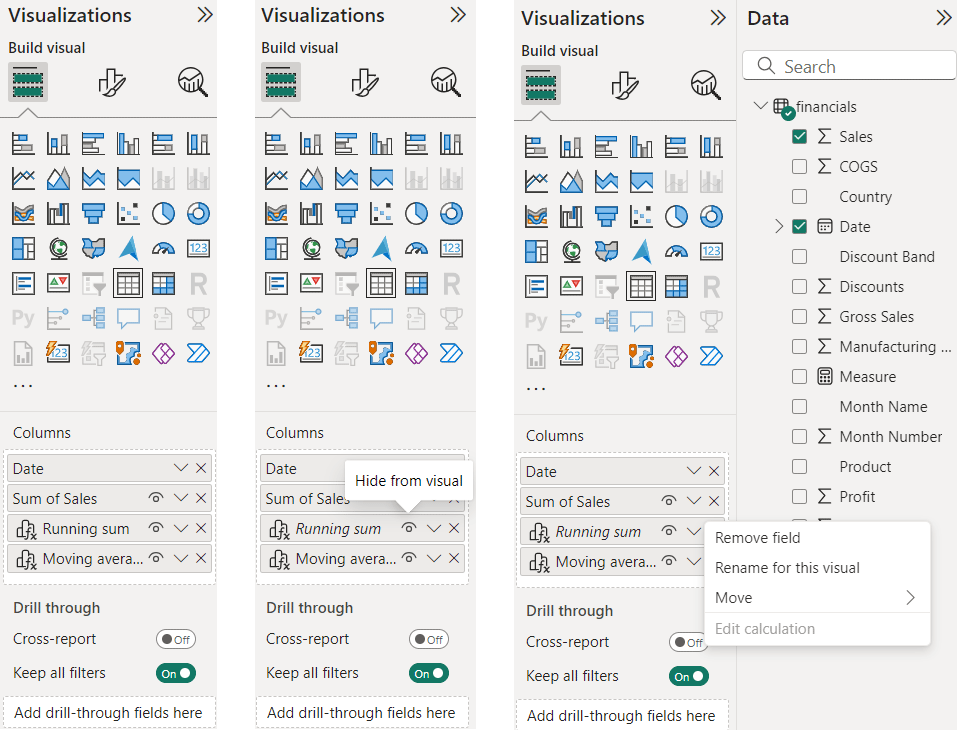Tick the Profit field checkbox
This screenshot has width=957, height=730.
coord(799,497)
